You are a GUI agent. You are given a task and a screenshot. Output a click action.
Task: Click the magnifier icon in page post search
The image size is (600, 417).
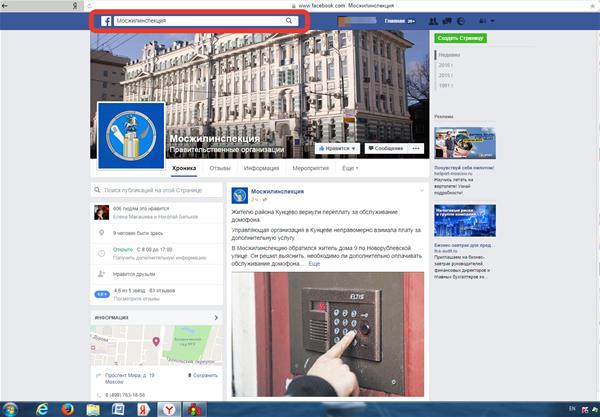pyautogui.click(x=97, y=190)
